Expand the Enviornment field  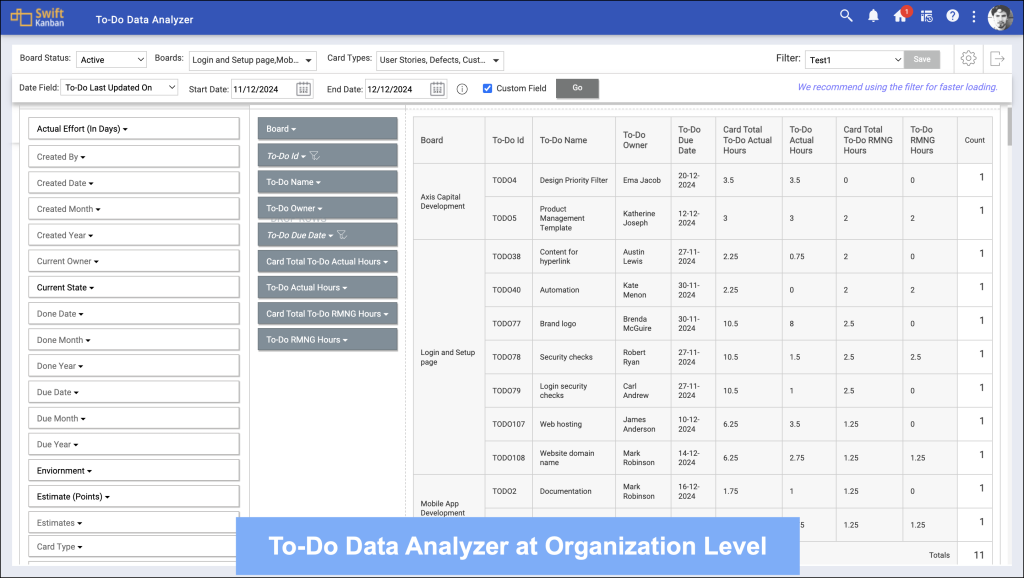click(x=134, y=470)
